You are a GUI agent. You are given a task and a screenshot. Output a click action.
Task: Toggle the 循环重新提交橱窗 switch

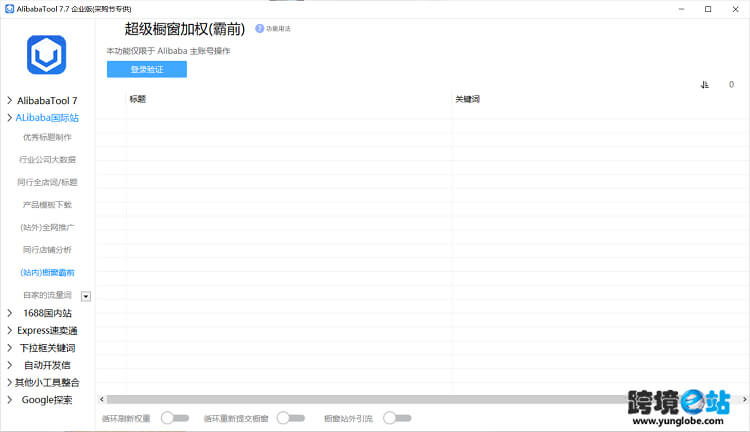(291, 418)
